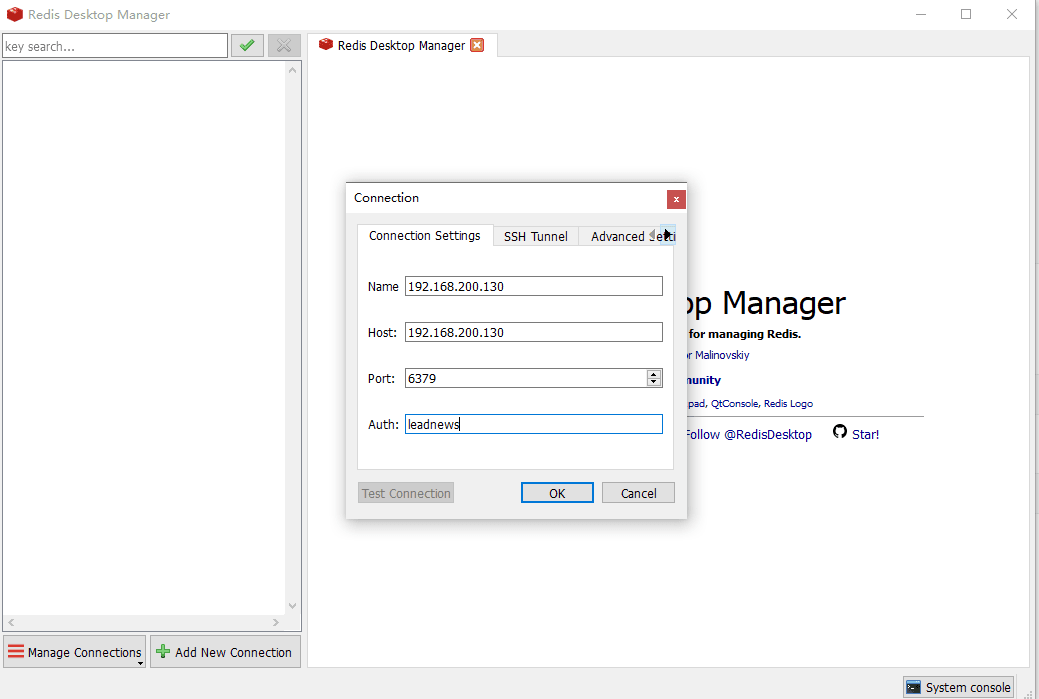The image size is (1039, 699).
Task: Click the gray X clear search button
Action: [x=285, y=45]
